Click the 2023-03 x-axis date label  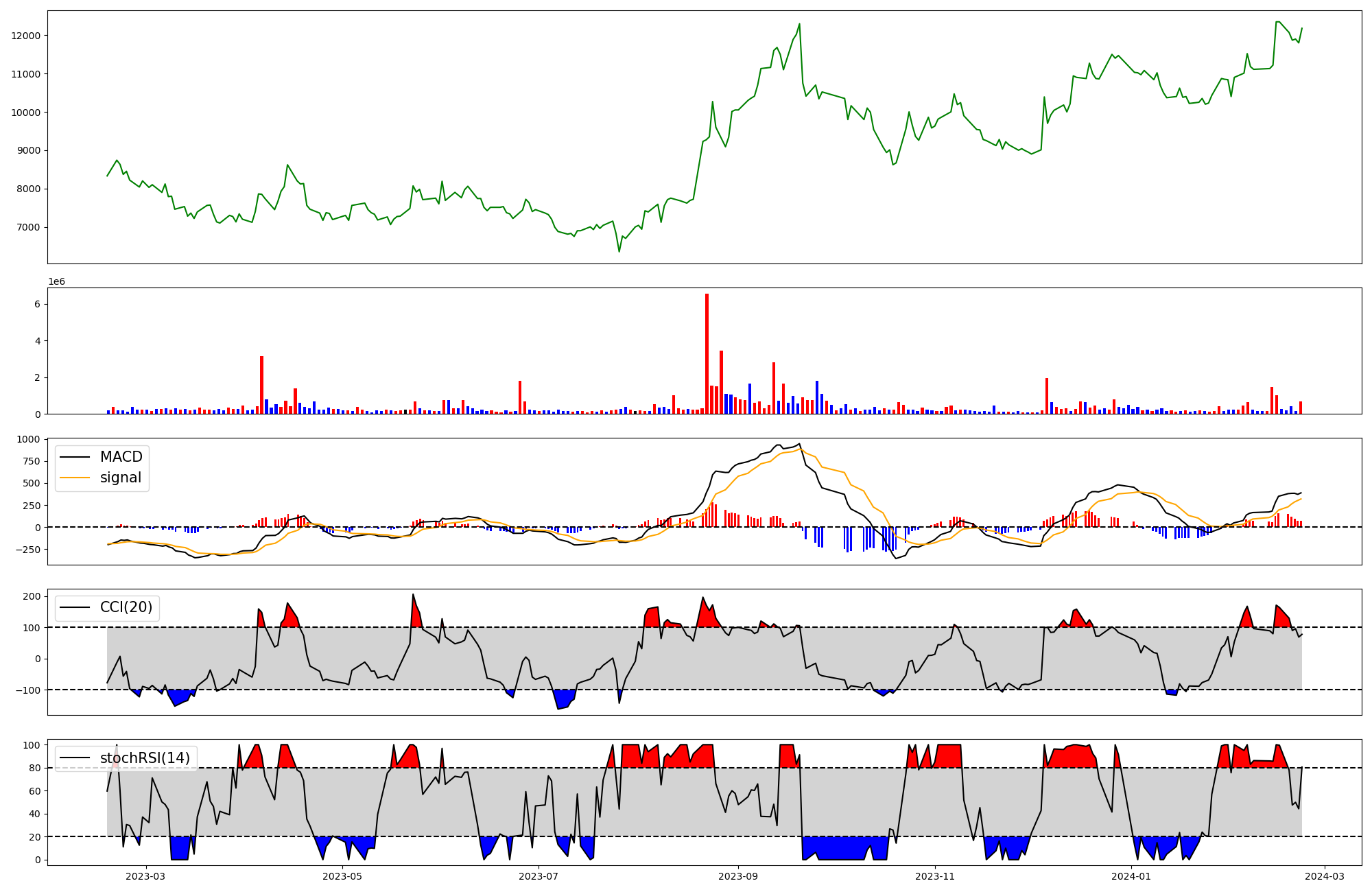(145, 876)
